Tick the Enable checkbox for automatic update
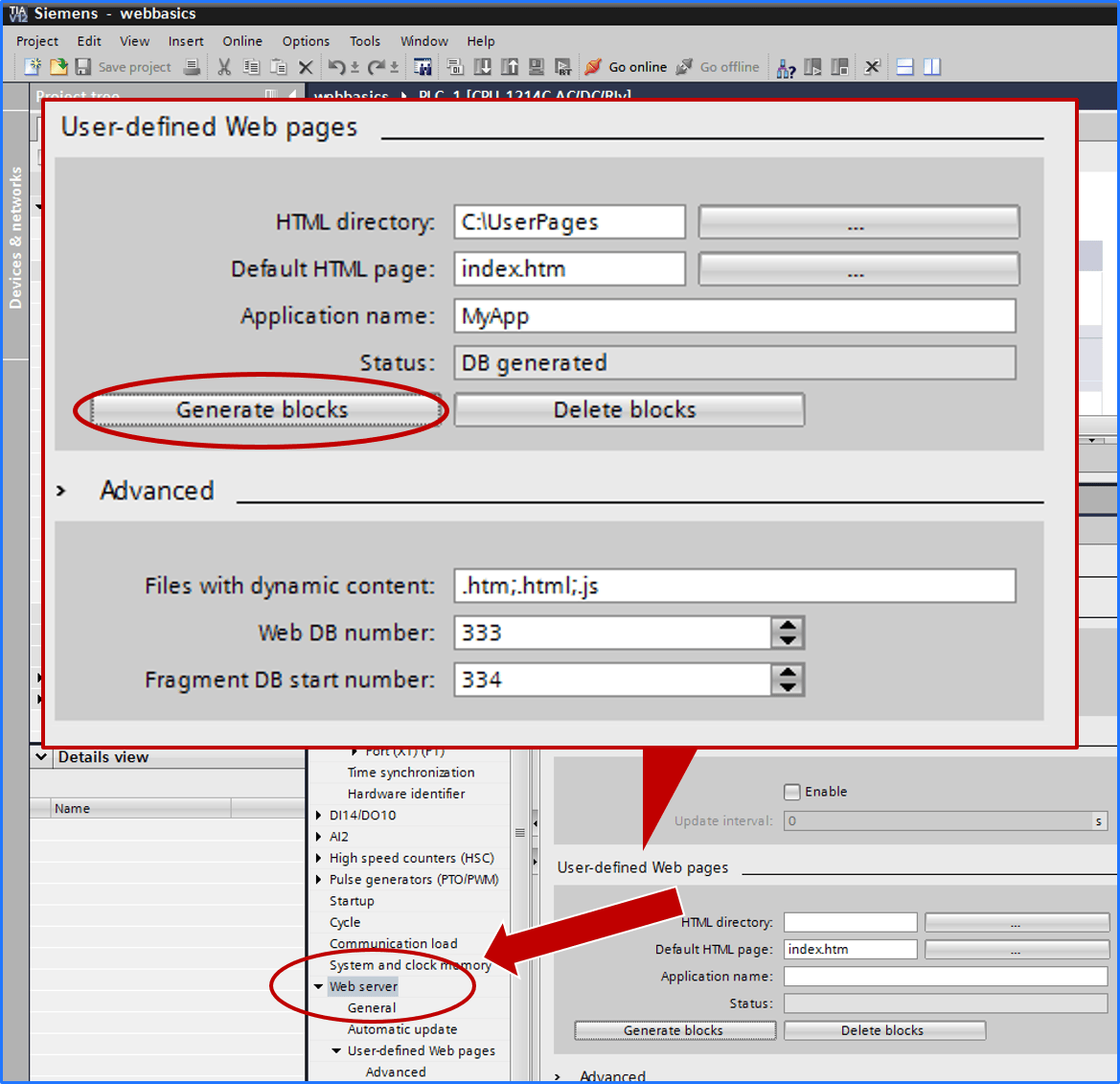 pyautogui.click(x=791, y=792)
